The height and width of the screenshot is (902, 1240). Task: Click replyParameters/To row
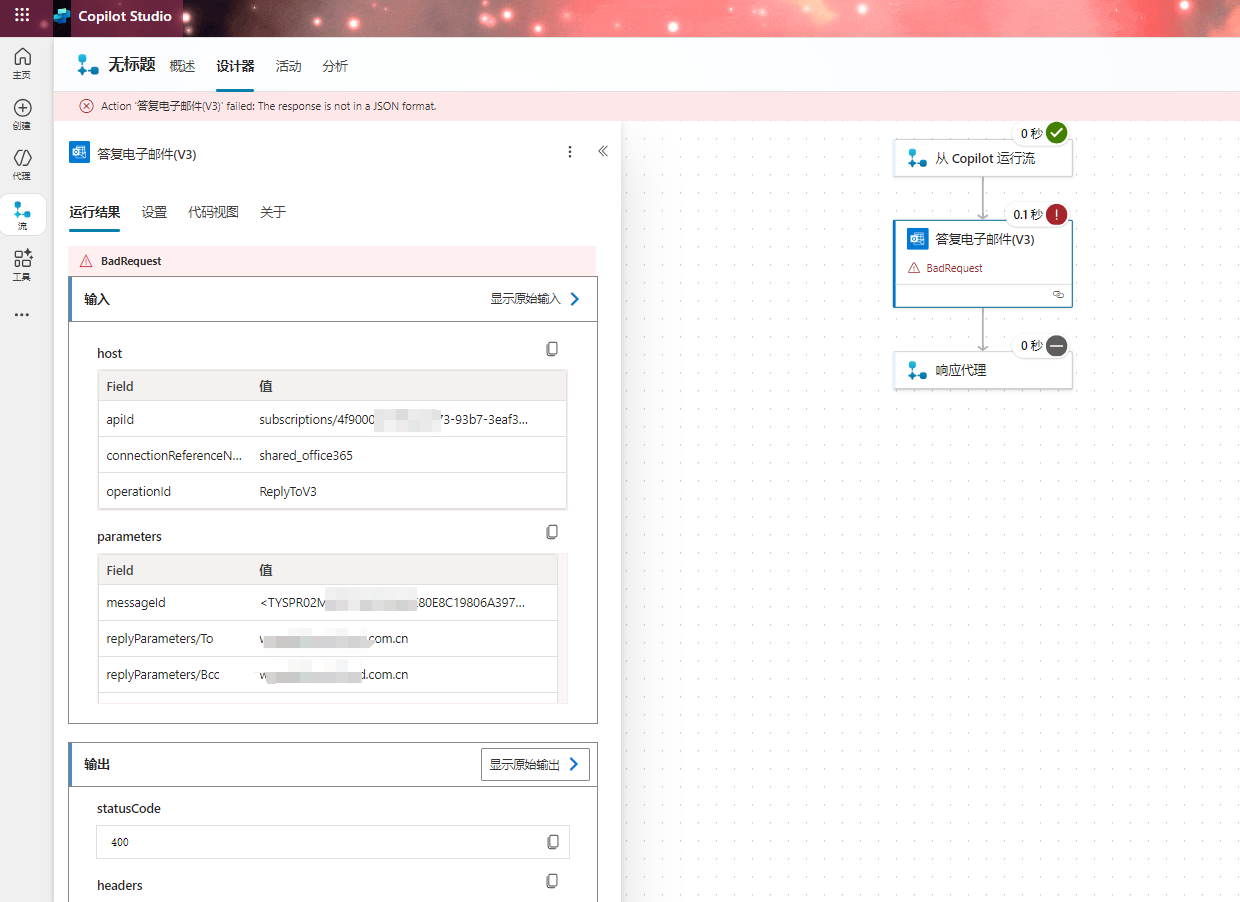pyautogui.click(x=328, y=639)
